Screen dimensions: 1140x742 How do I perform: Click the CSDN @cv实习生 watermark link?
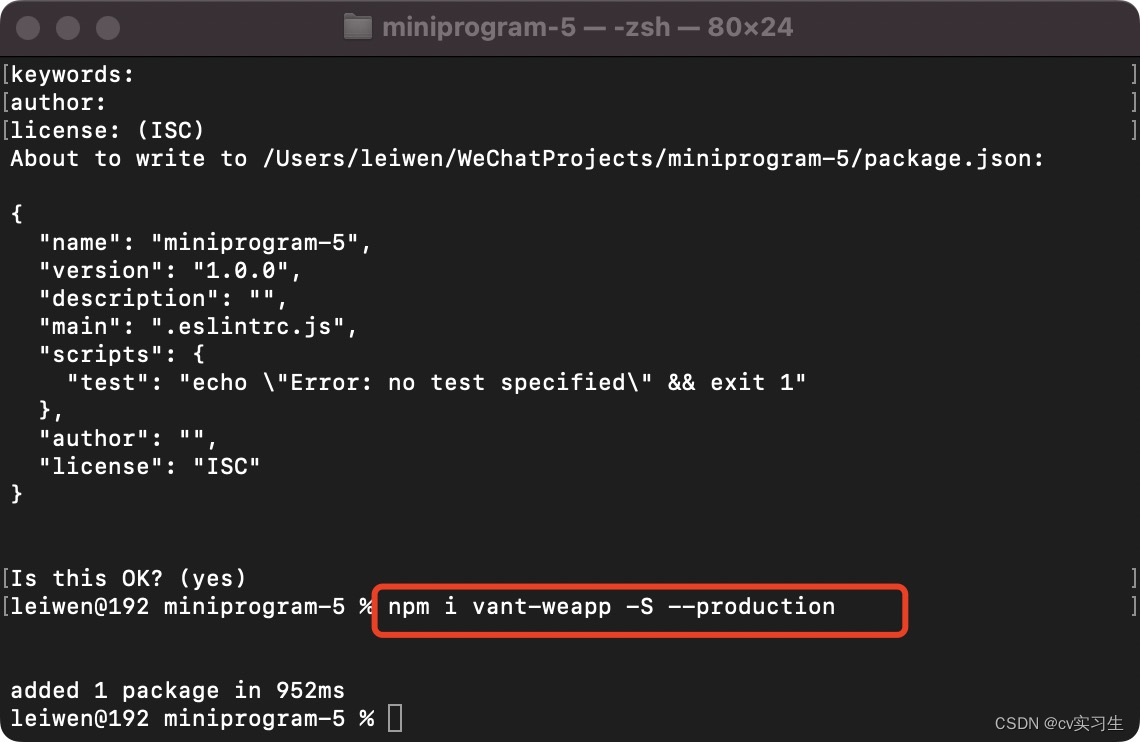[1060, 721]
